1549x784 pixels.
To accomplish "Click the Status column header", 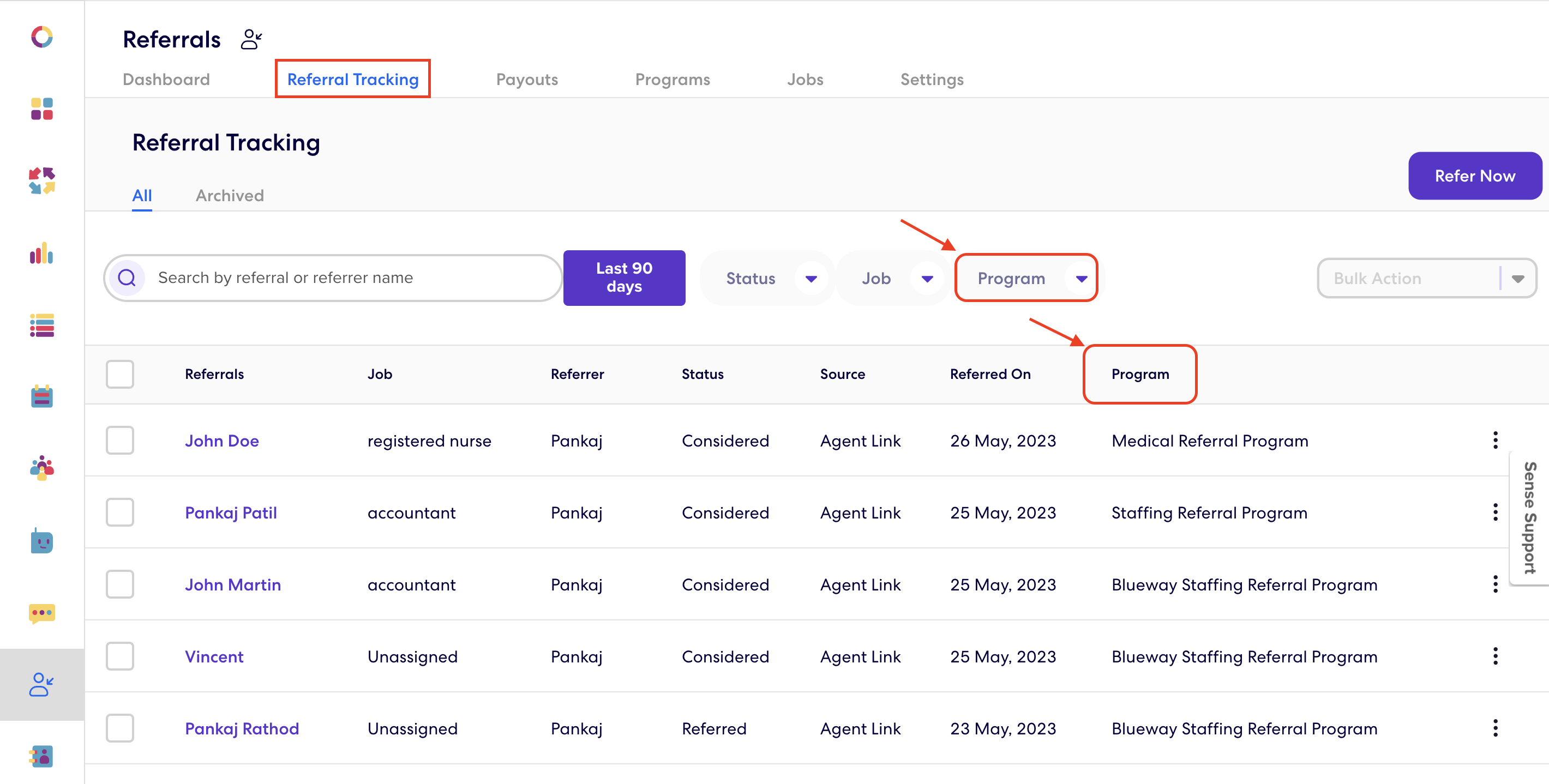I will (x=703, y=374).
